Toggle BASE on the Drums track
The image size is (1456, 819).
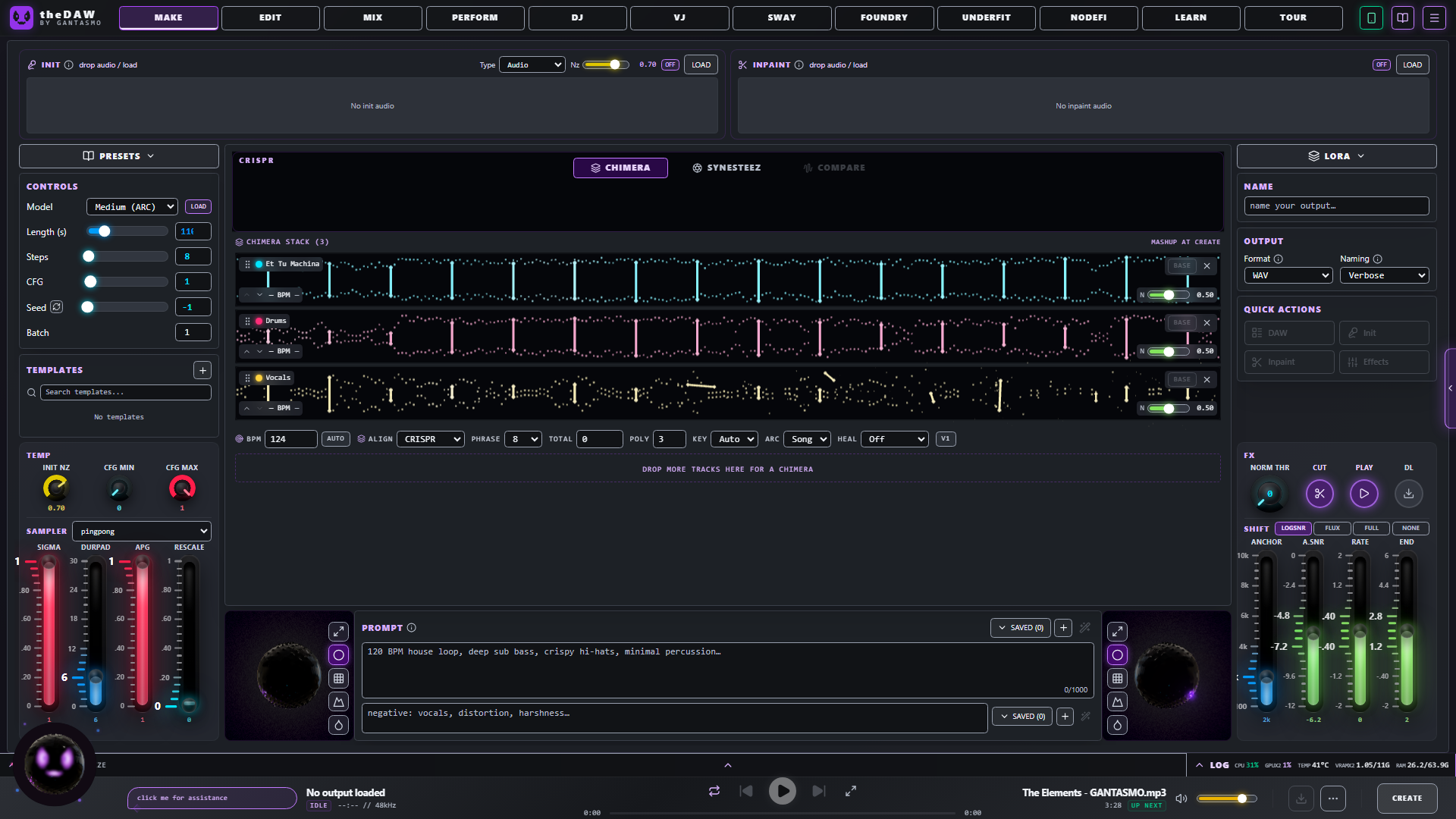pyautogui.click(x=1181, y=322)
